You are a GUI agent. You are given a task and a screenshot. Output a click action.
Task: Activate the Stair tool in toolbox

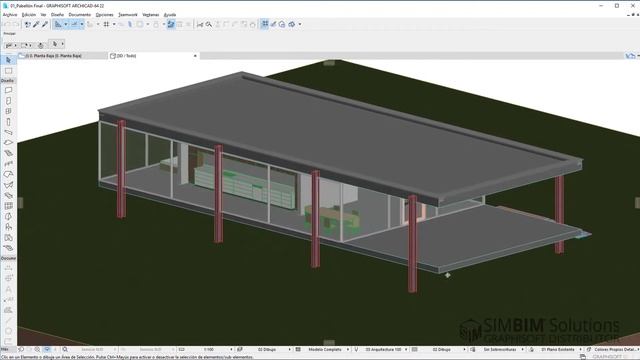pos(8,153)
